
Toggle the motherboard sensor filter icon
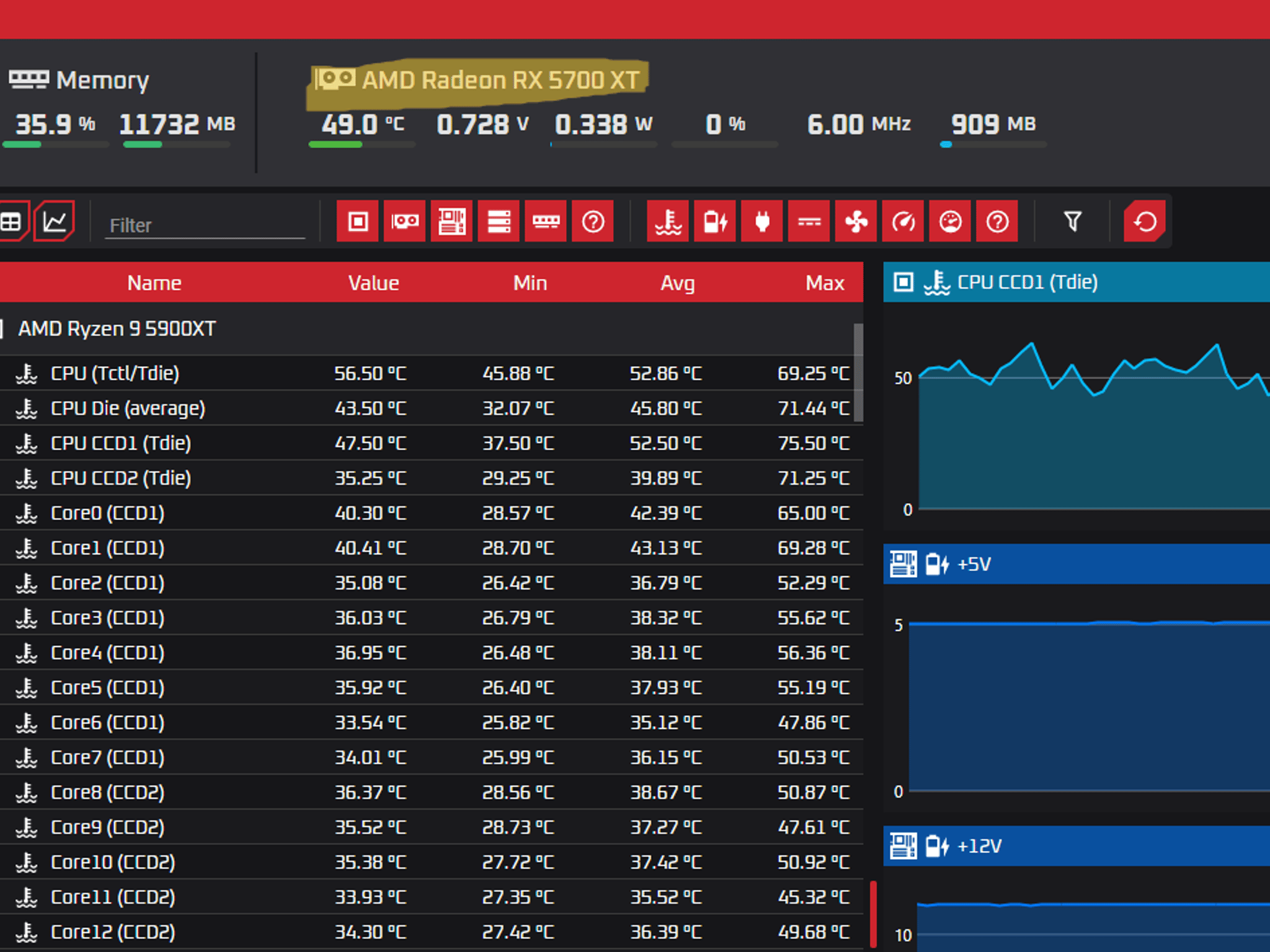(x=452, y=221)
